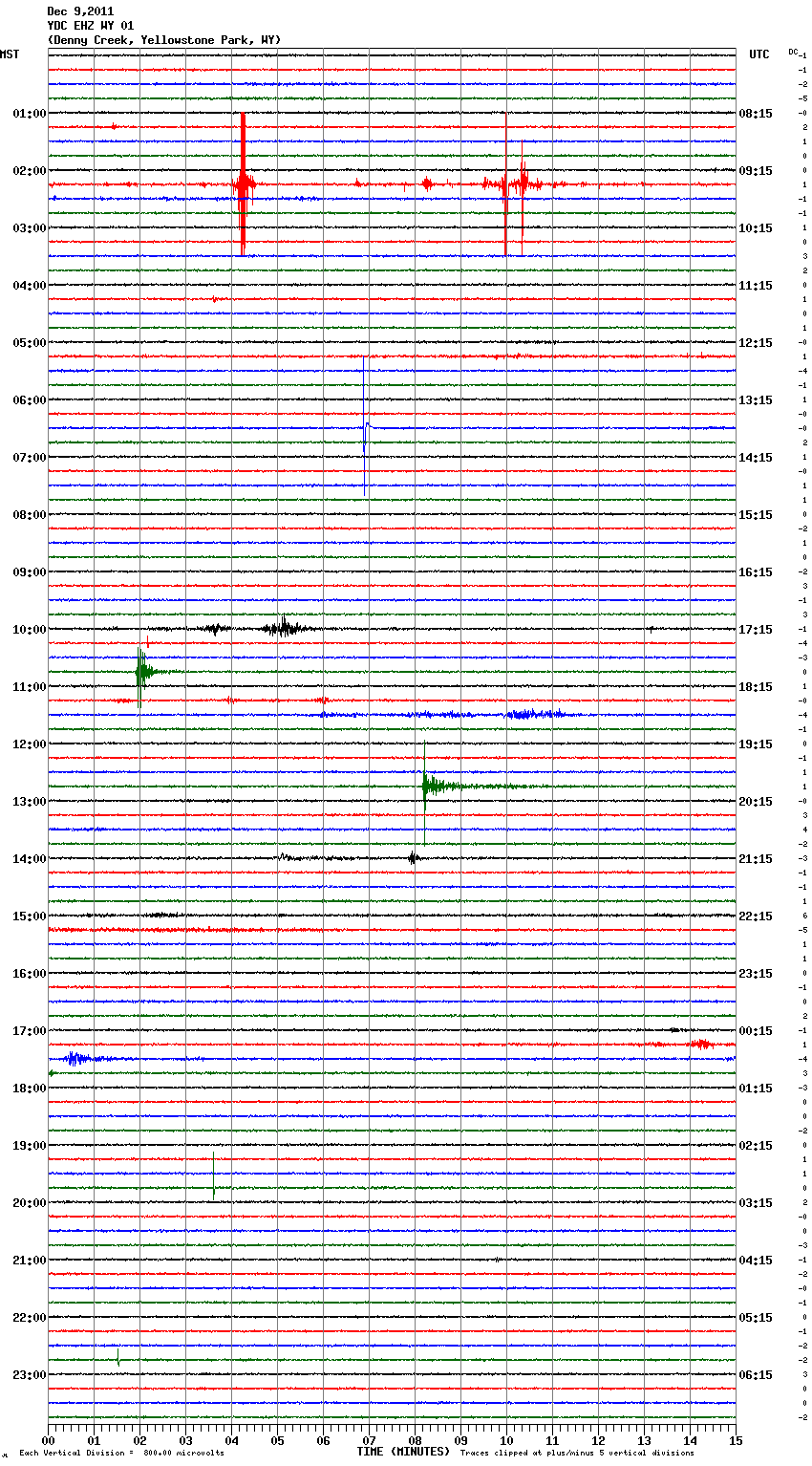Viewport: 812px width, 1466px height.
Task: Click the UTC timezone label
Action: 759,54
